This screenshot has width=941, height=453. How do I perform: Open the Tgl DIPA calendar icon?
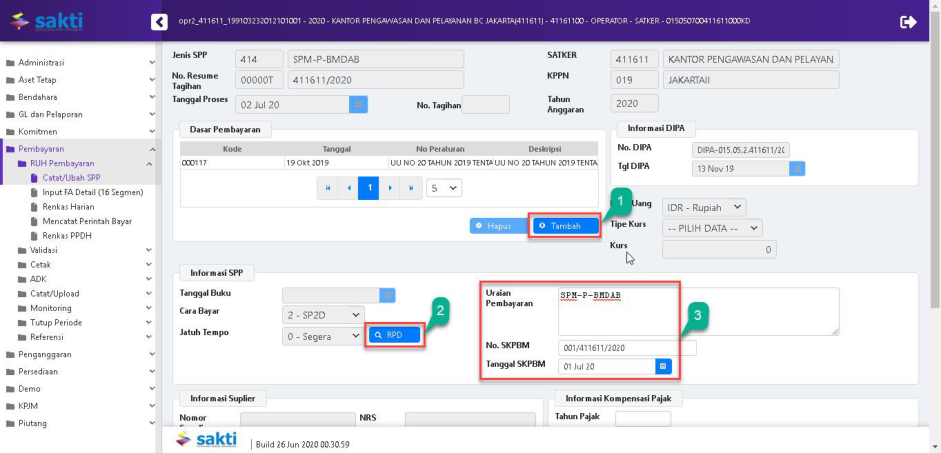[797, 168]
